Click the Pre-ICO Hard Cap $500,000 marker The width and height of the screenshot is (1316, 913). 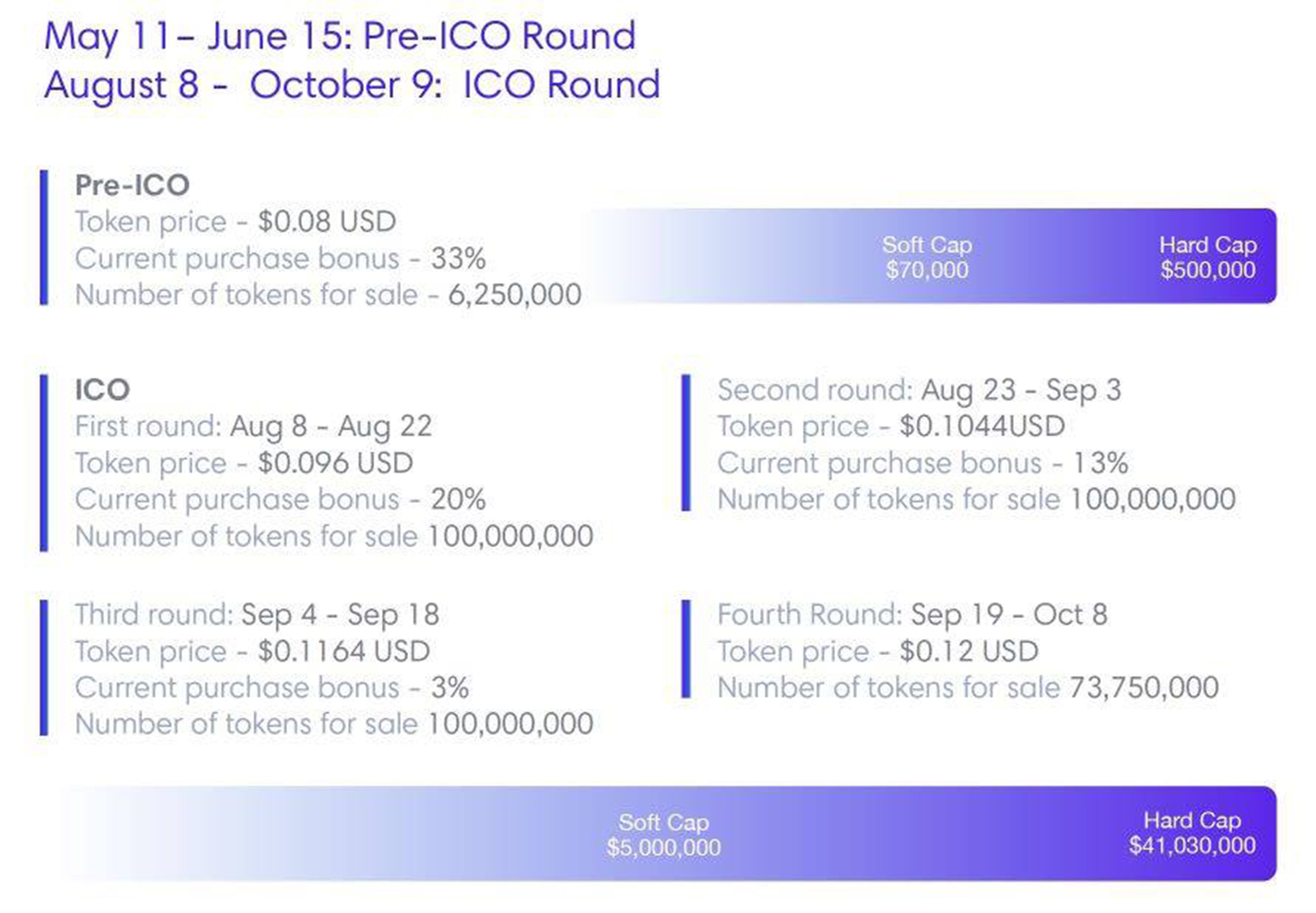pos(1207,257)
